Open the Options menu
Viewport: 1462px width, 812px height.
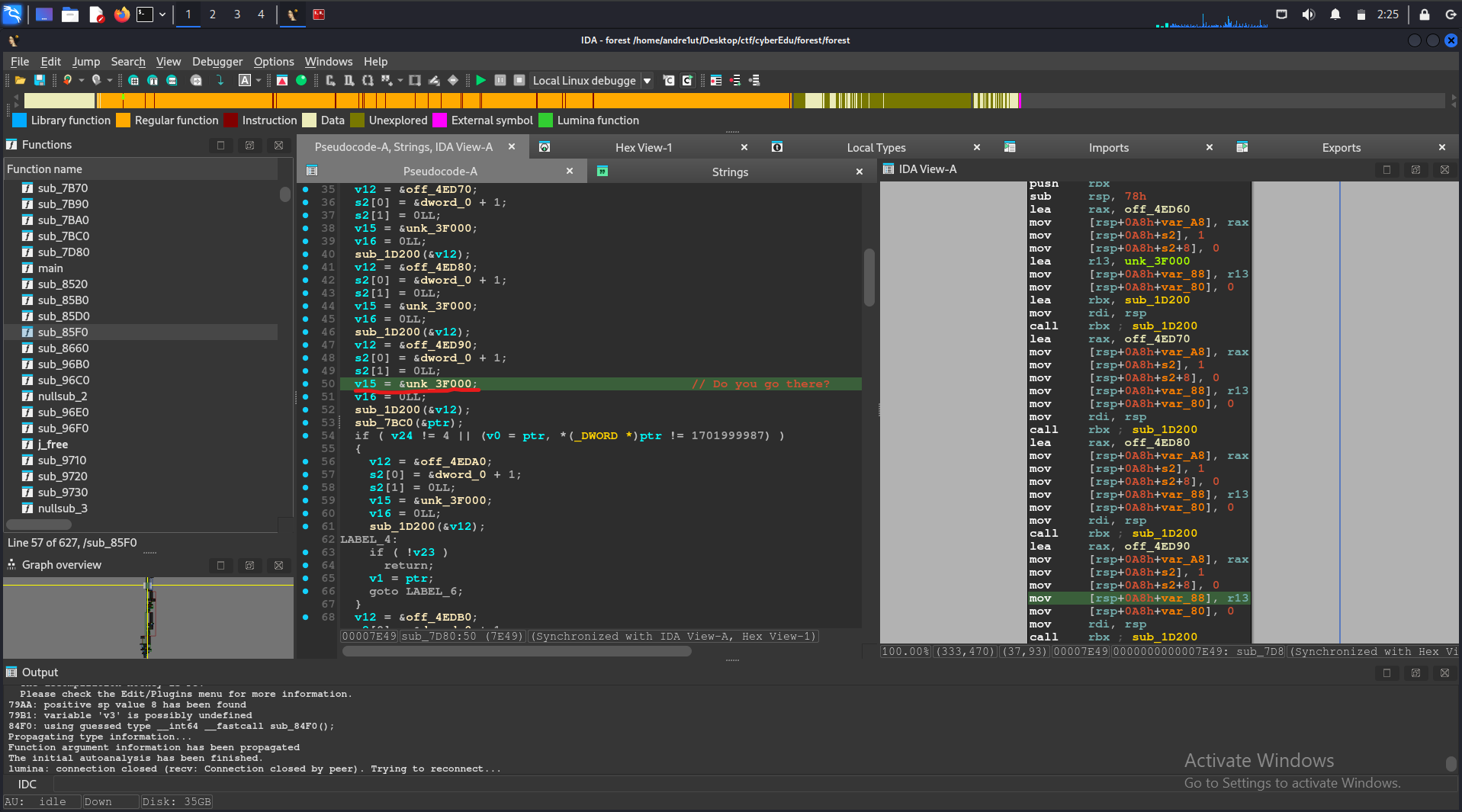point(274,62)
